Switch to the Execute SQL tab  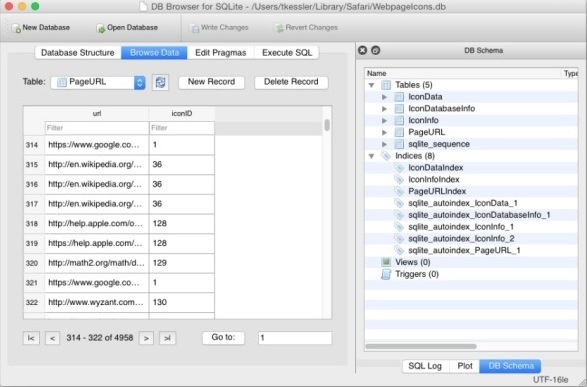tap(287, 53)
